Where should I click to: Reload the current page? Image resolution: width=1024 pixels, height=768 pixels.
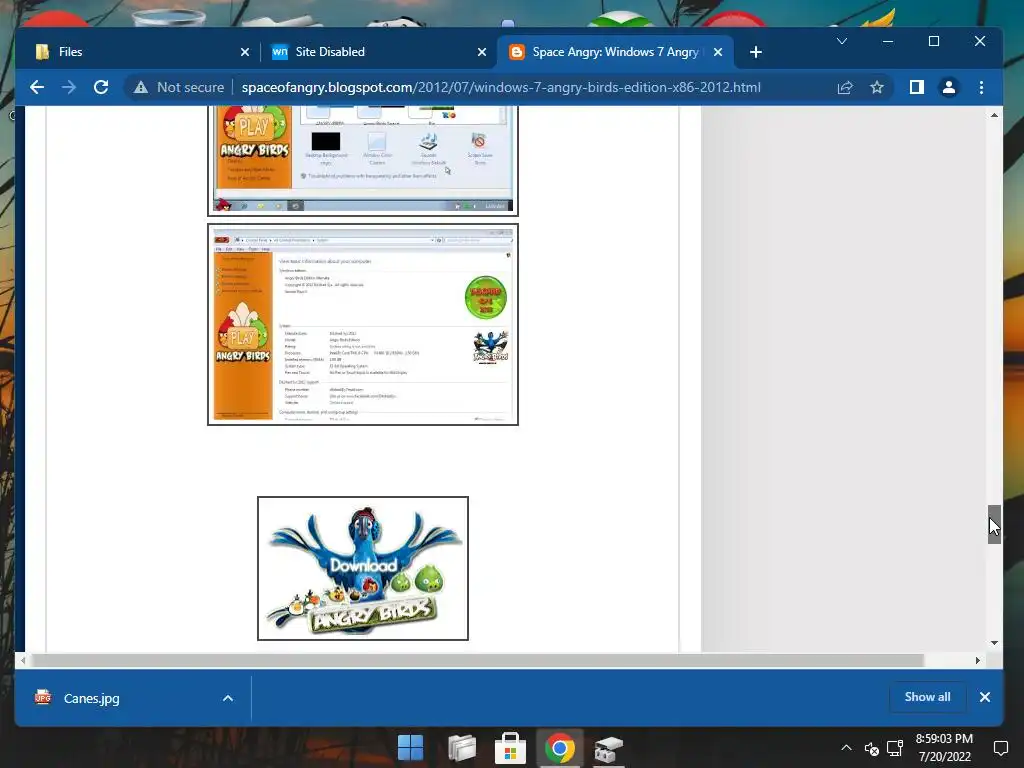101,87
